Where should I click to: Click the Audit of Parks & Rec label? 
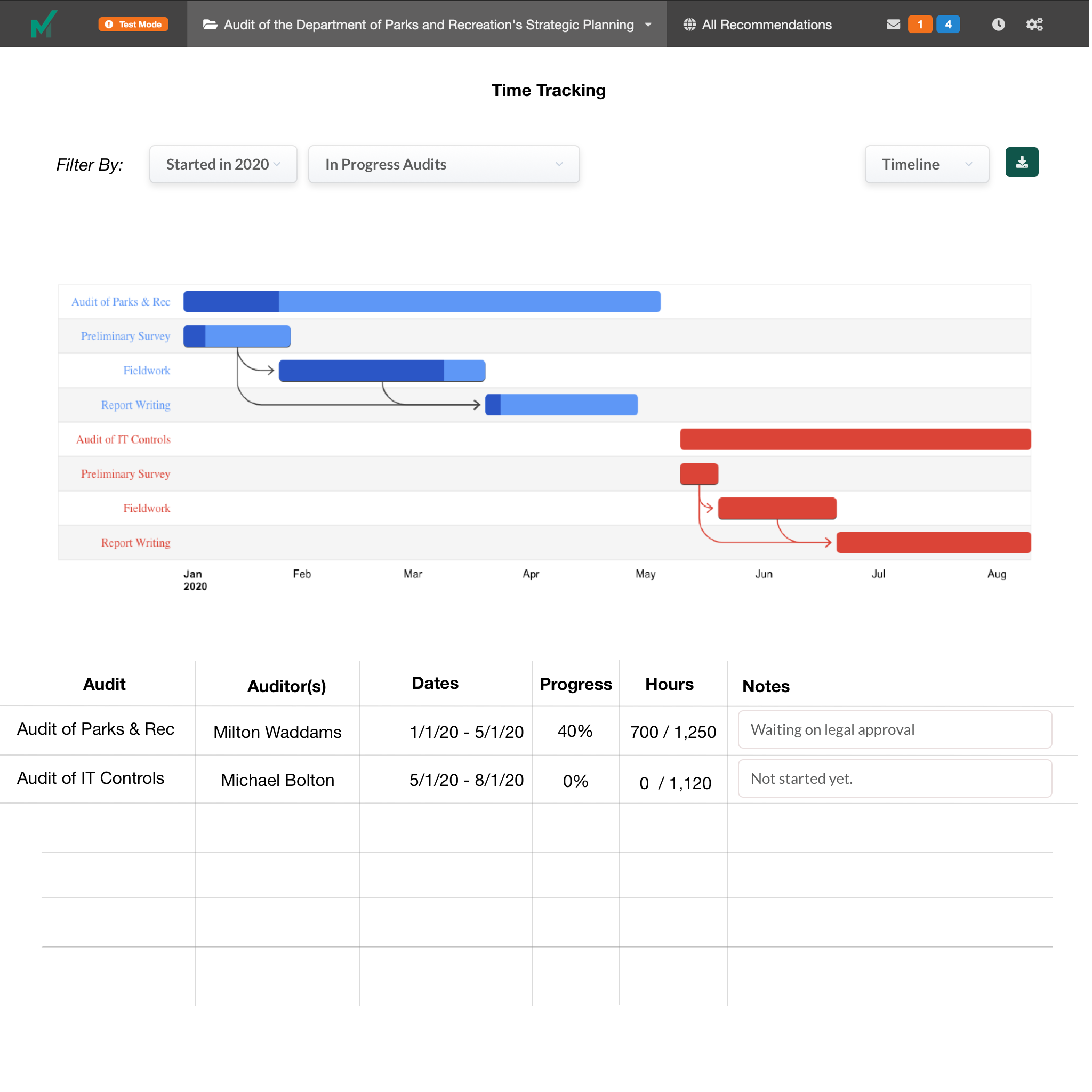tap(121, 302)
